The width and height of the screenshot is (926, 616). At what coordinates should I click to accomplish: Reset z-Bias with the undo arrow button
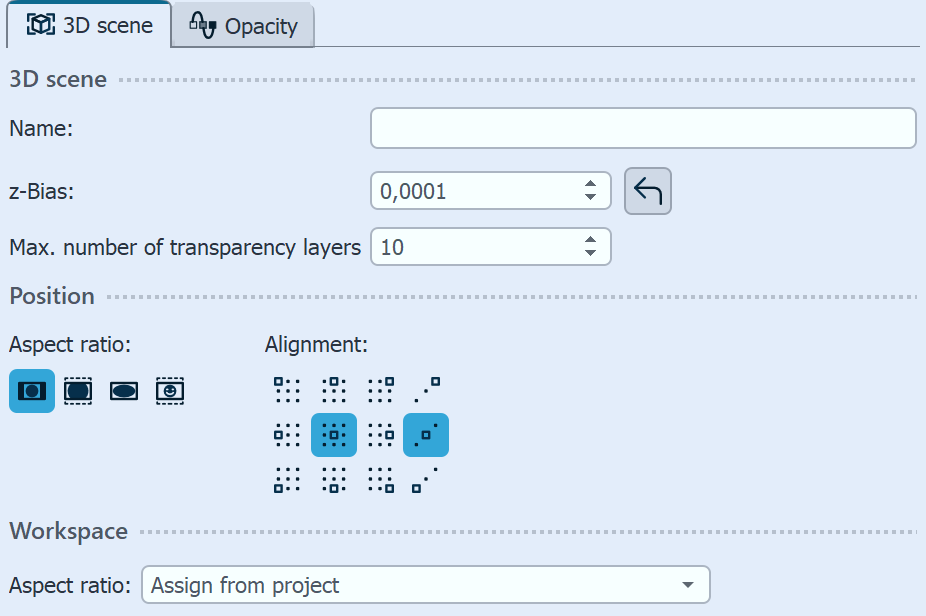[648, 191]
